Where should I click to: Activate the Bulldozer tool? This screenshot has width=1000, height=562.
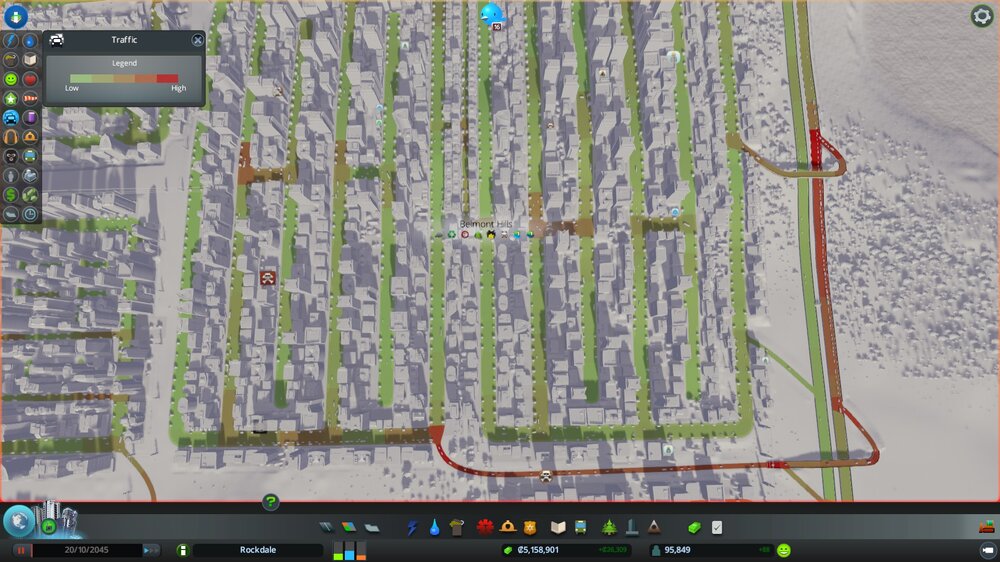987,527
